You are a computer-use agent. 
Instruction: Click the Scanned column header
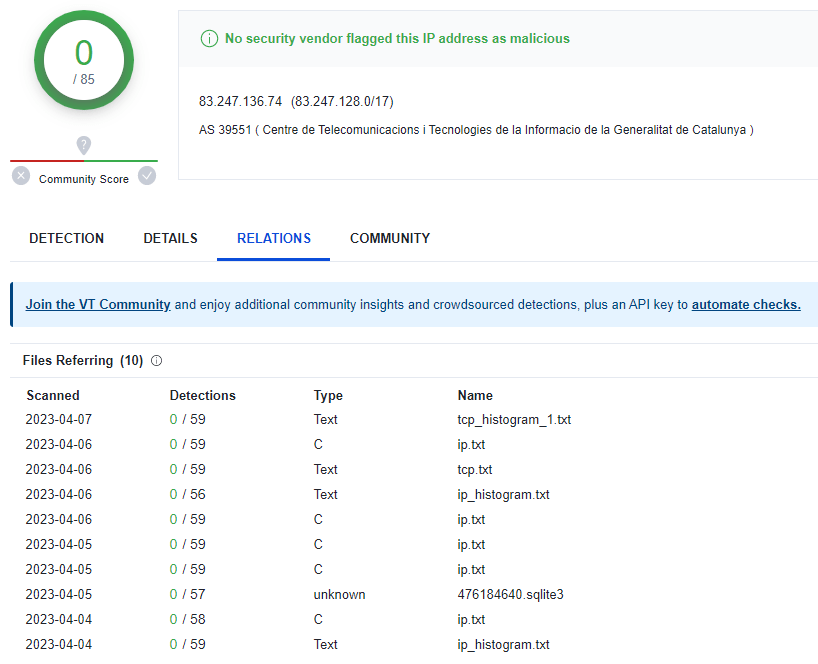(x=53, y=395)
